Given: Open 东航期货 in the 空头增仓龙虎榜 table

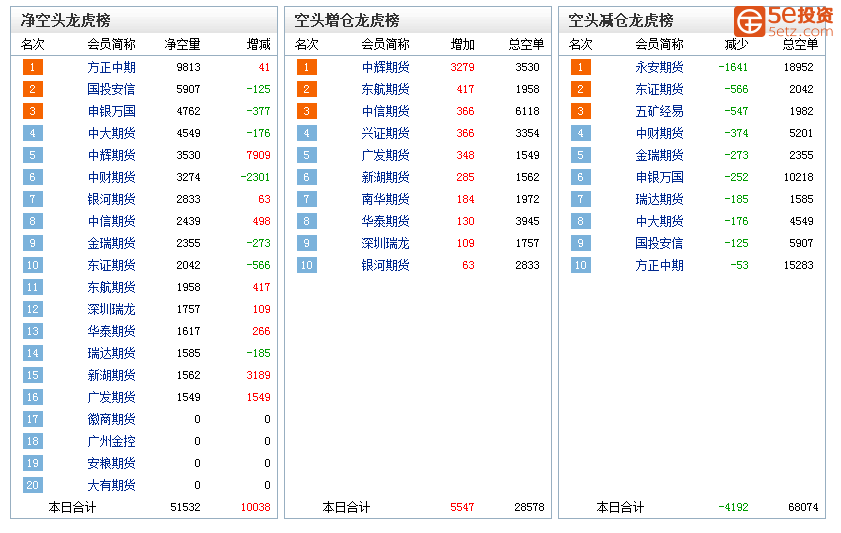Looking at the screenshot, I should coord(386,89).
